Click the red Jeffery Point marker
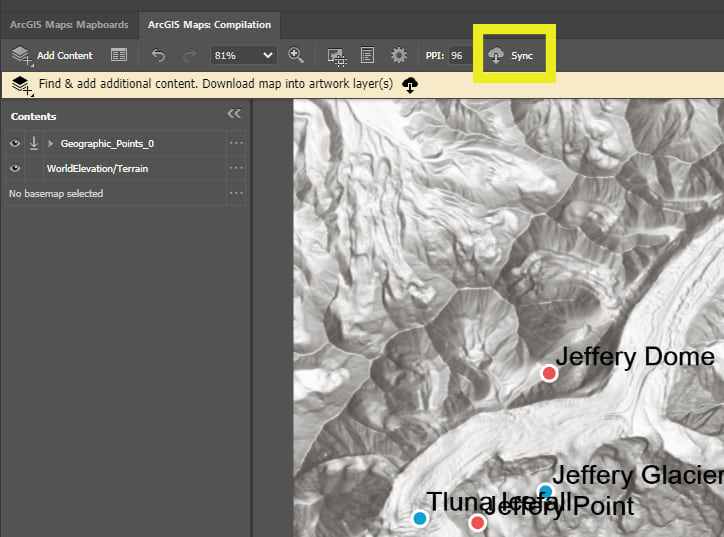724x537 pixels. point(477,523)
